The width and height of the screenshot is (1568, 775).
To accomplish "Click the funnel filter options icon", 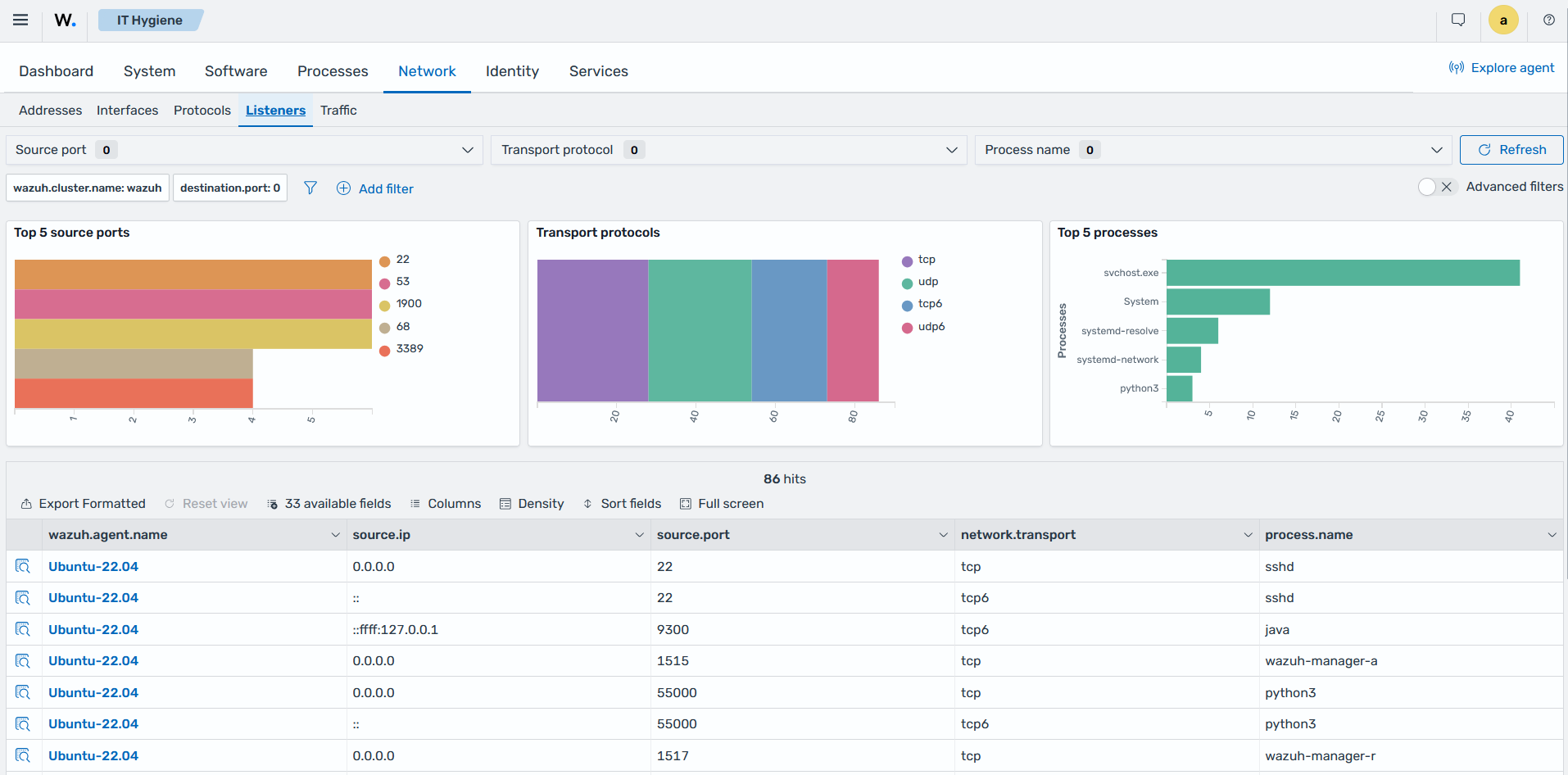I will (x=310, y=188).
